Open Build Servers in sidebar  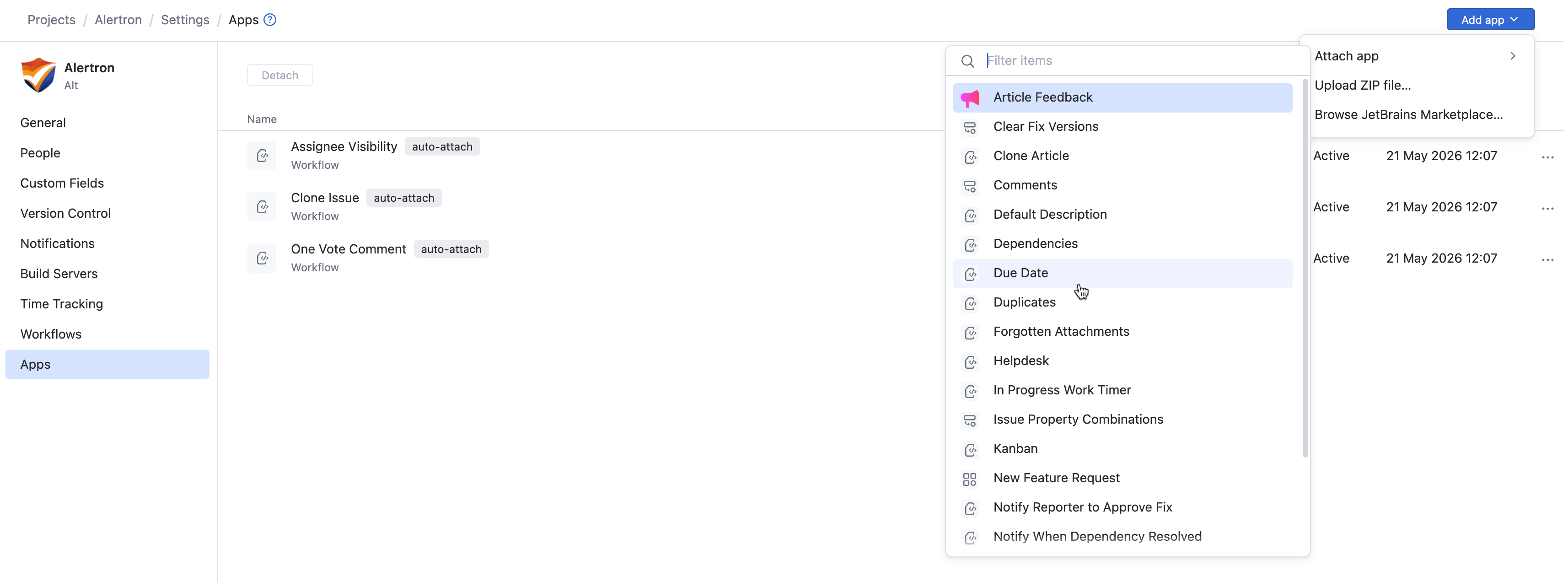[x=107, y=273]
